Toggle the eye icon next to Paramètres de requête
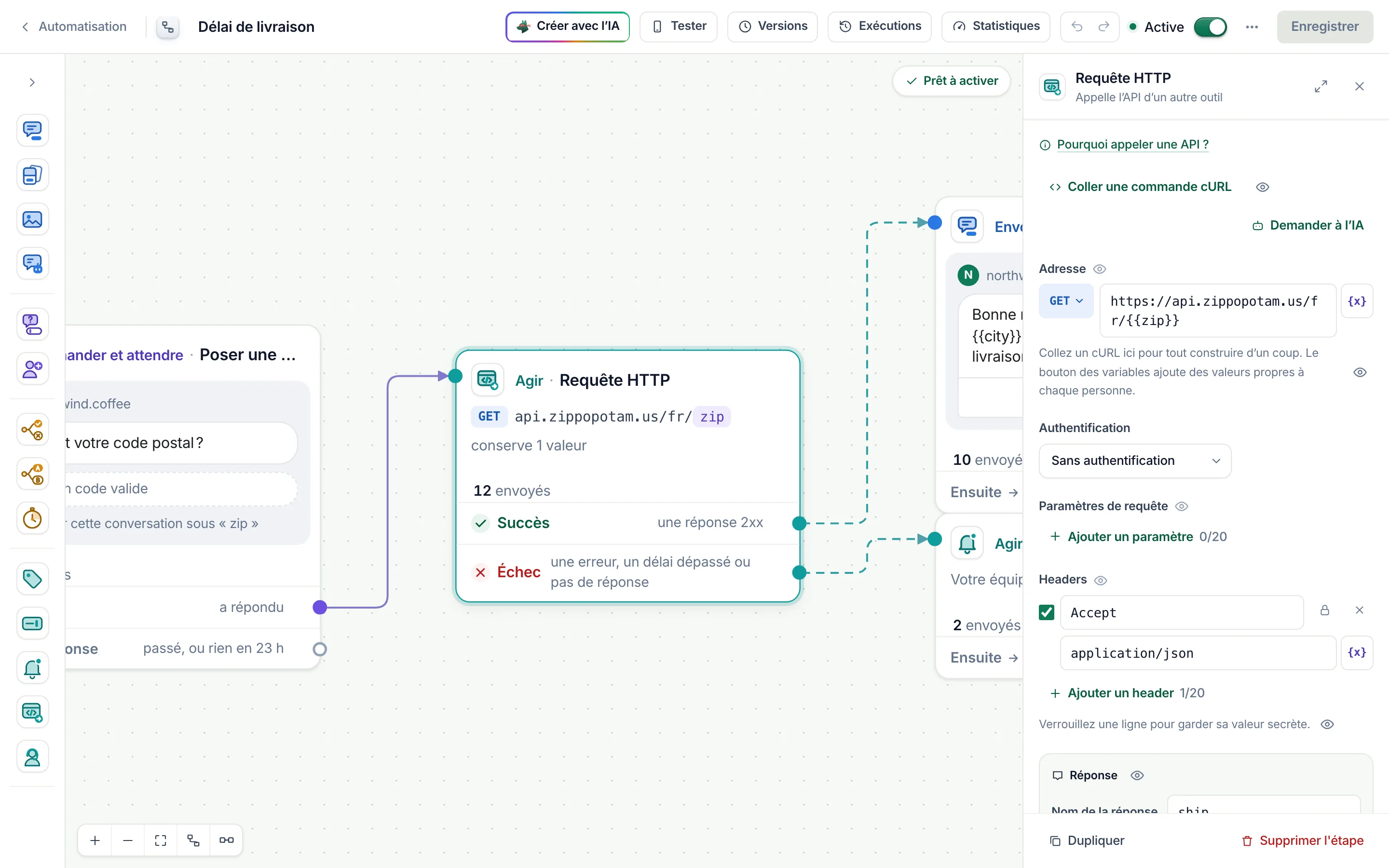 (1181, 506)
